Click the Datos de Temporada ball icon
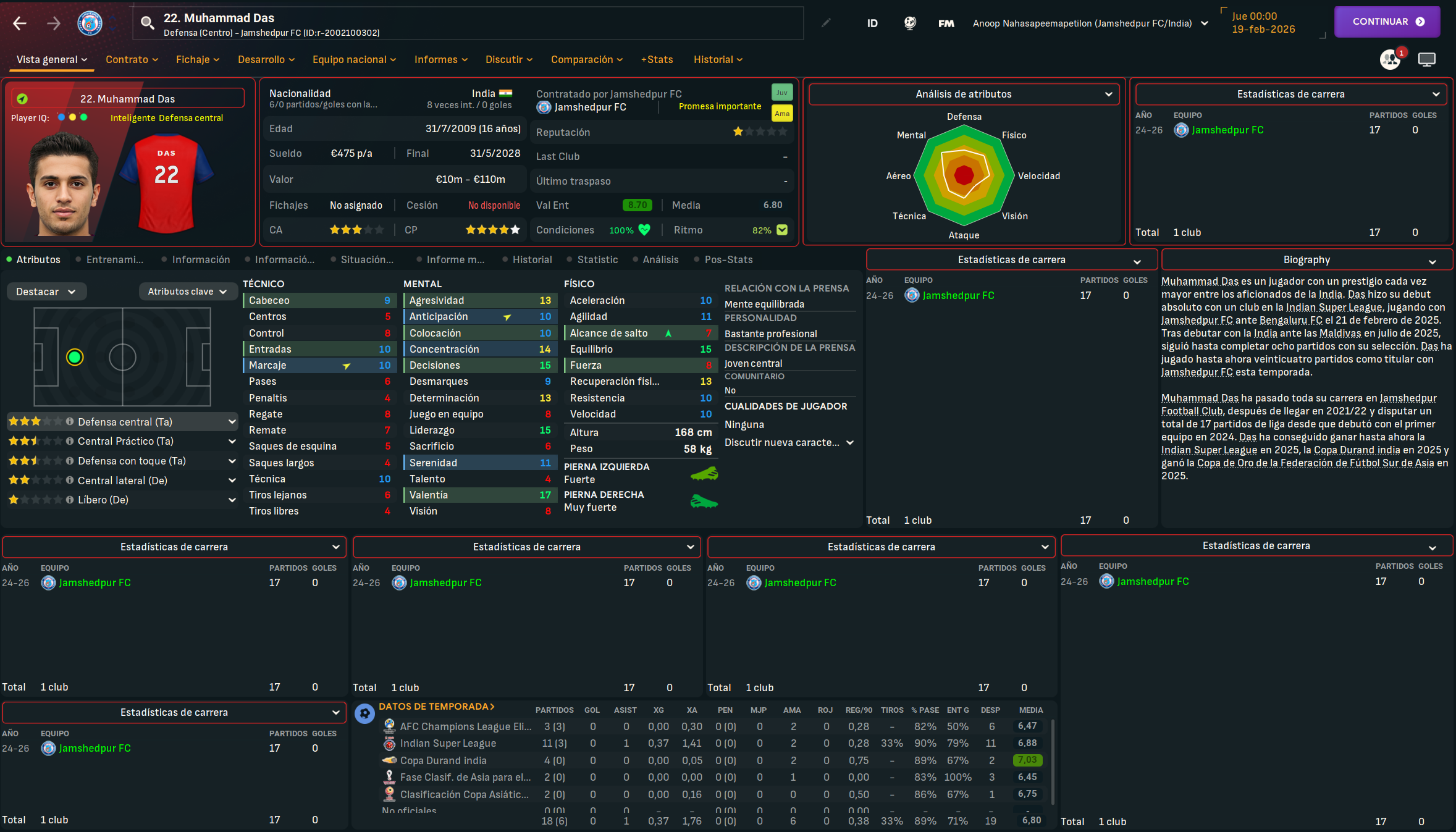Screen dimensions: 1456x832 click(365, 713)
